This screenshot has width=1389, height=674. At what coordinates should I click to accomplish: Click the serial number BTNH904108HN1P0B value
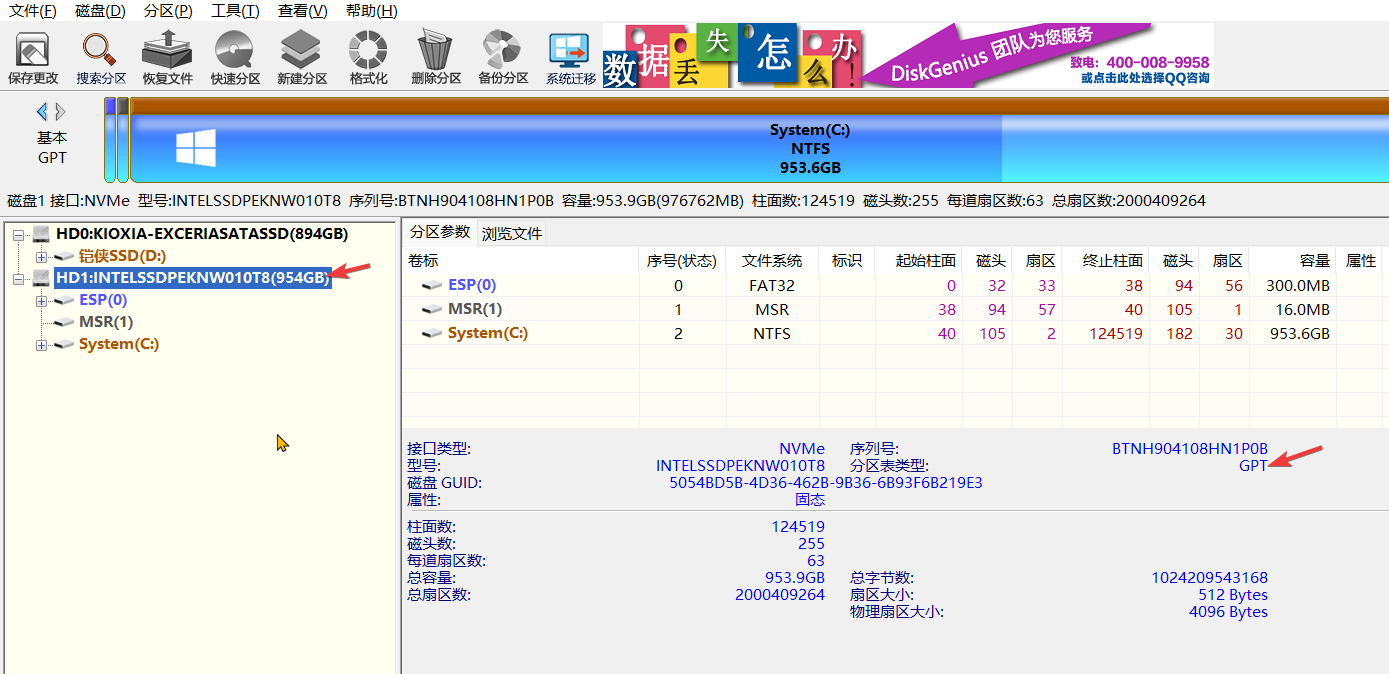click(1190, 449)
